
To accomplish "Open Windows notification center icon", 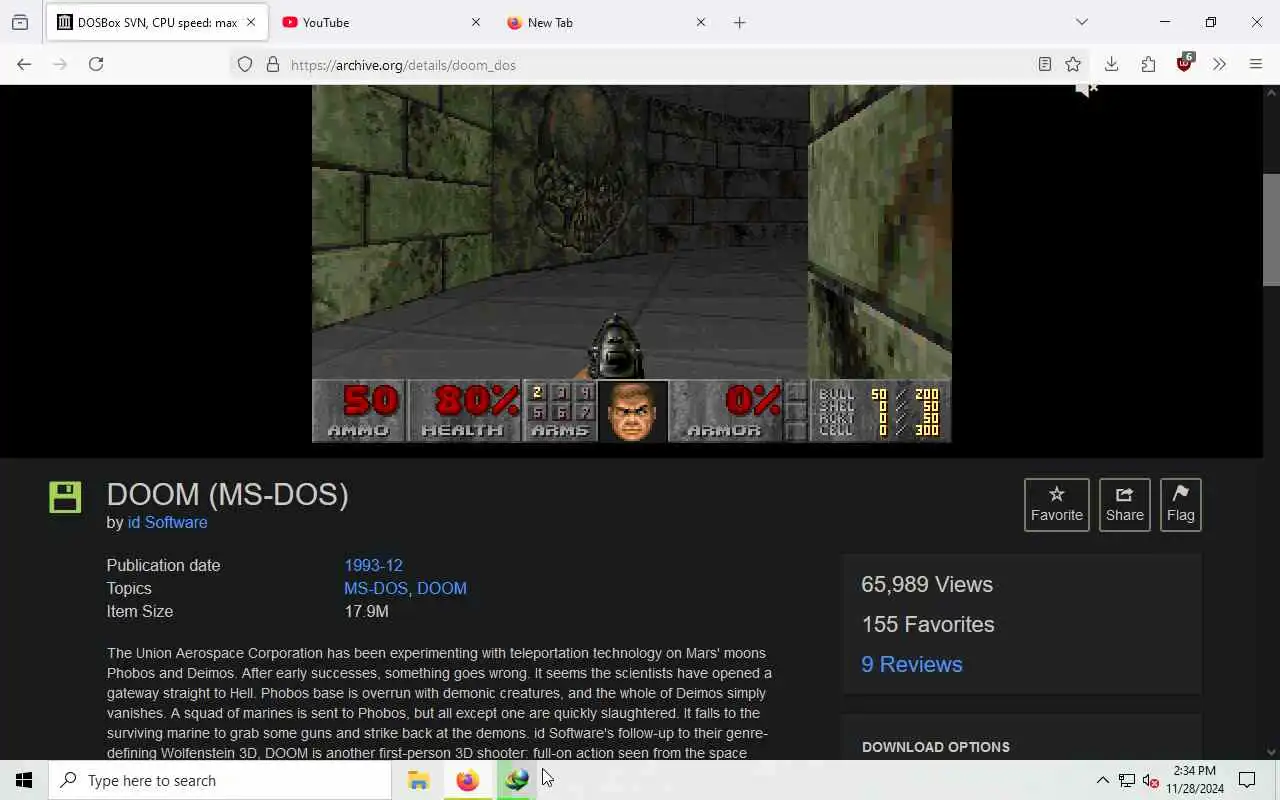I will [1247, 780].
